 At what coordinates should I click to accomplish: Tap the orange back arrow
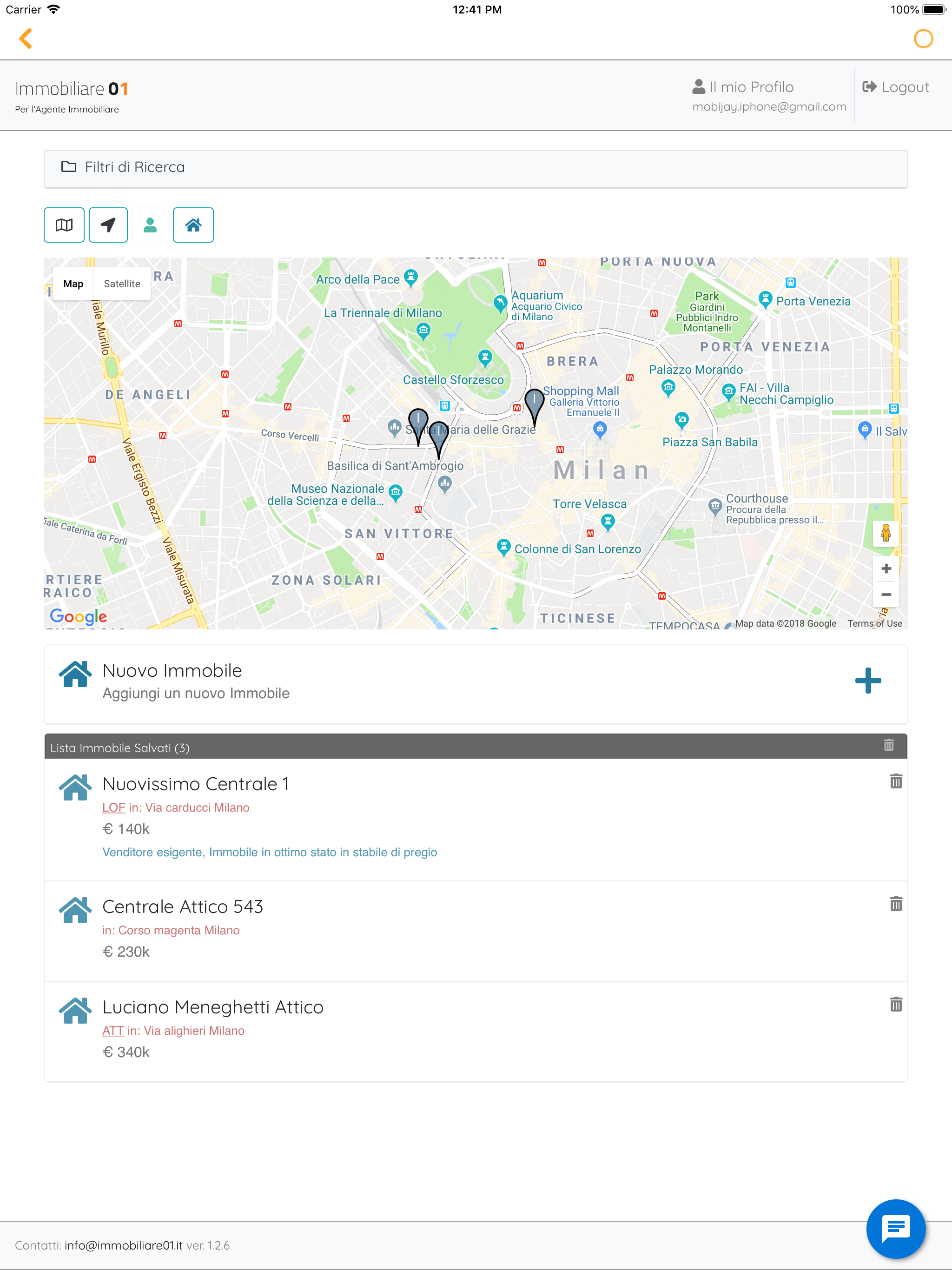click(25, 39)
